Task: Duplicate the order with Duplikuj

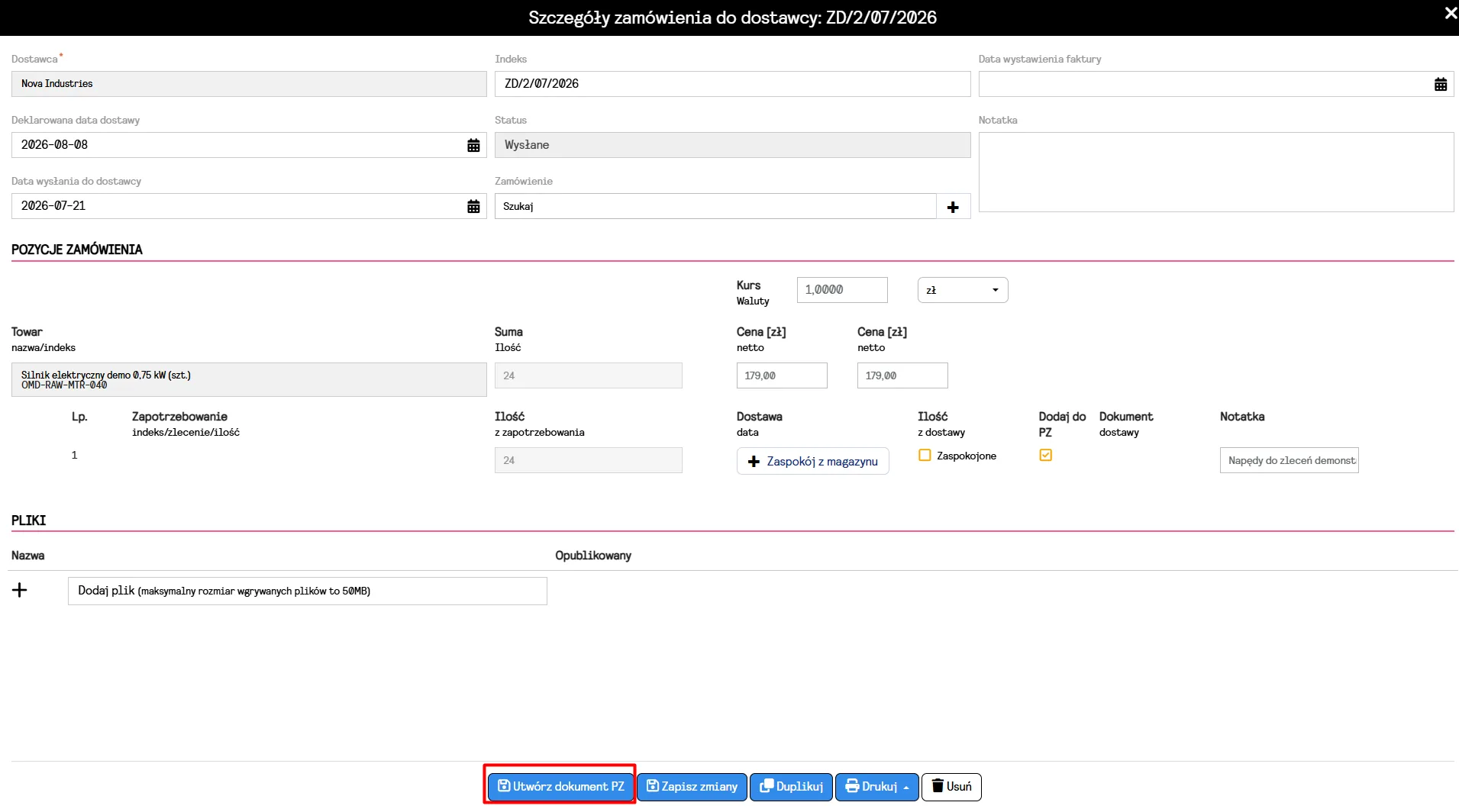Action: pyautogui.click(x=791, y=787)
